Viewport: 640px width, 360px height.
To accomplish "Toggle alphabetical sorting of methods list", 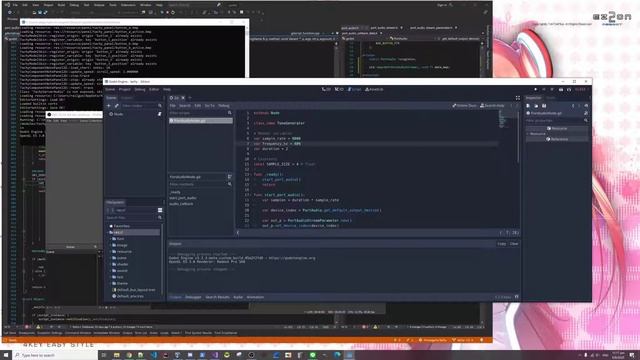I will coord(230,177).
